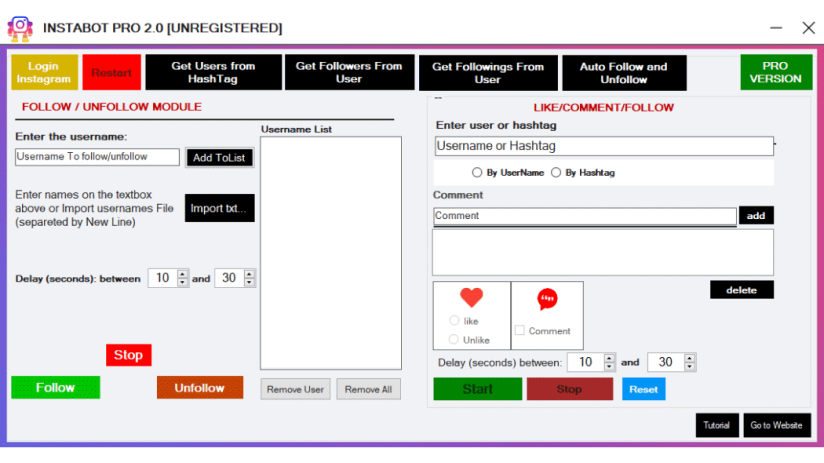Click the green PRO VERSION button
This screenshot has width=824, height=463.
pos(776,73)
